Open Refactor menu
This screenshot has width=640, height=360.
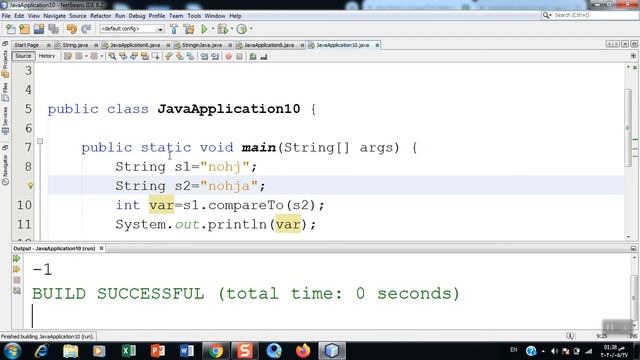point(100,16)
